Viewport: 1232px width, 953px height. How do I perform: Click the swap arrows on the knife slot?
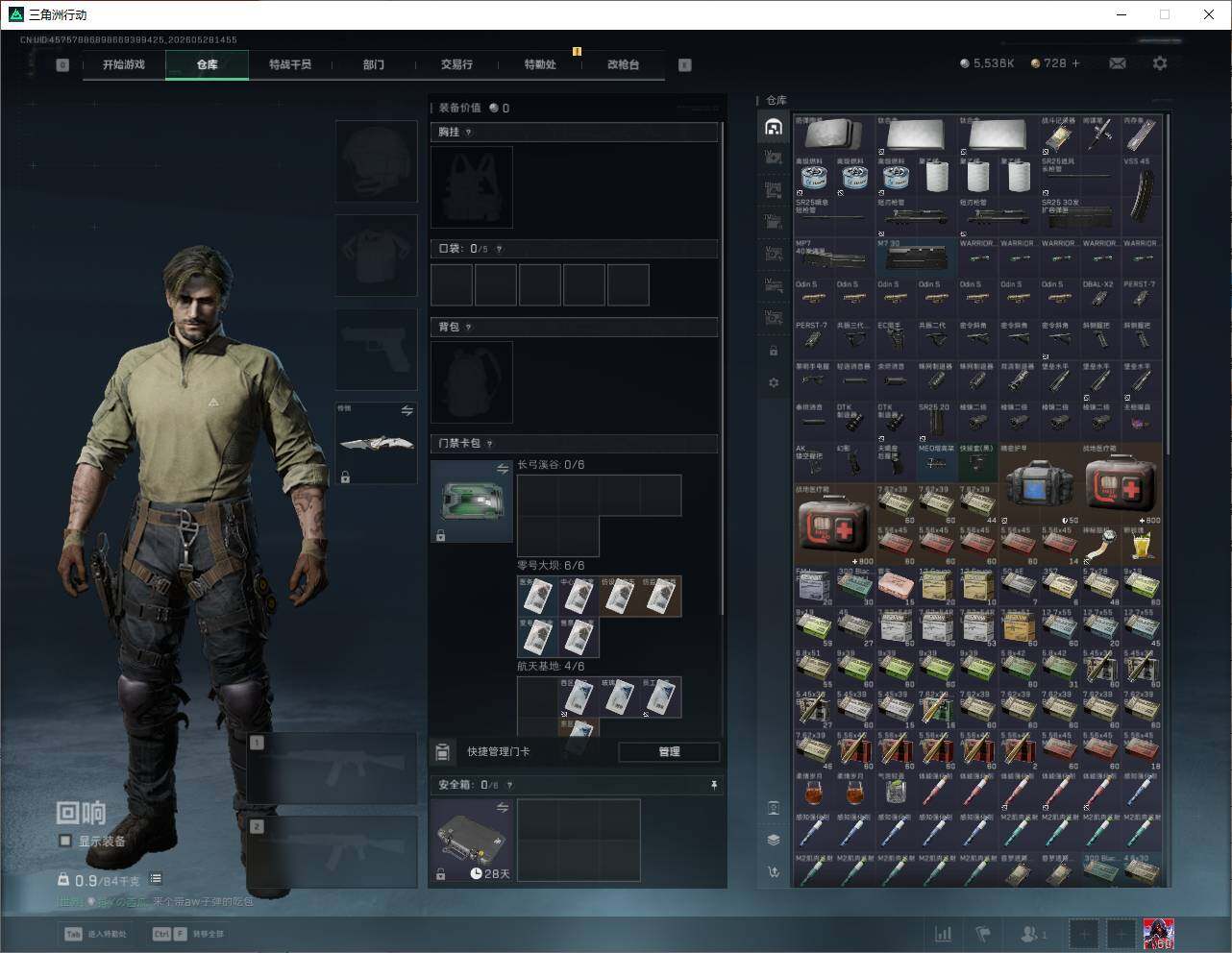pyautogui.click(x=407, y=411)
